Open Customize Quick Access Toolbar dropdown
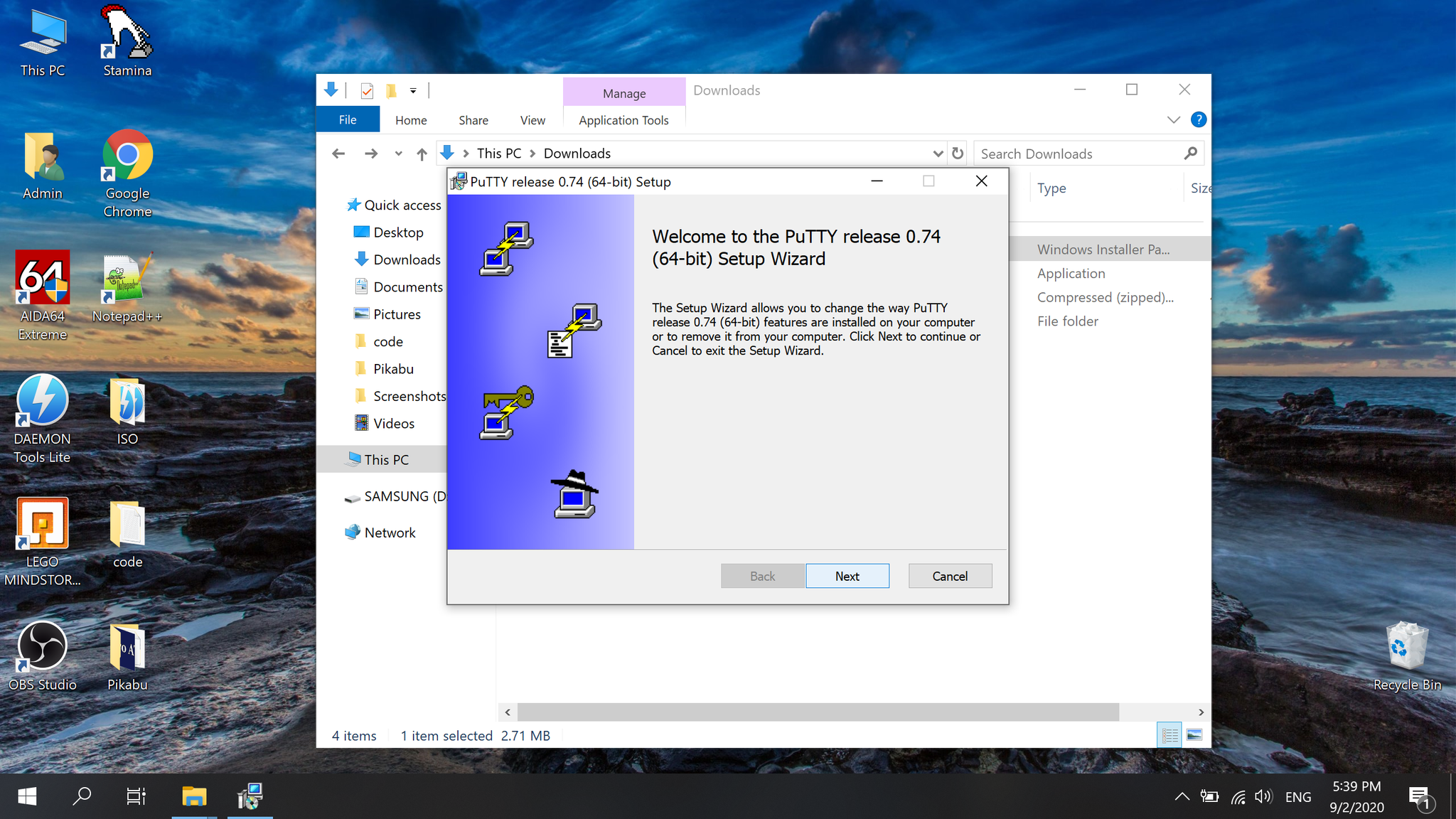Viewport: 1456px width, 819px height. click(413, 91)
